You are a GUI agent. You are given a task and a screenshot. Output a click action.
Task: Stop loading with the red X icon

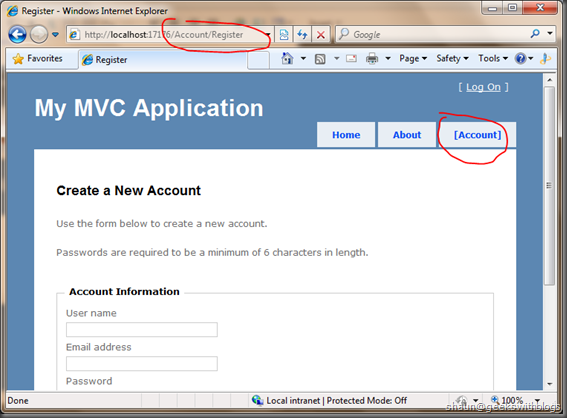click(321, 35)
